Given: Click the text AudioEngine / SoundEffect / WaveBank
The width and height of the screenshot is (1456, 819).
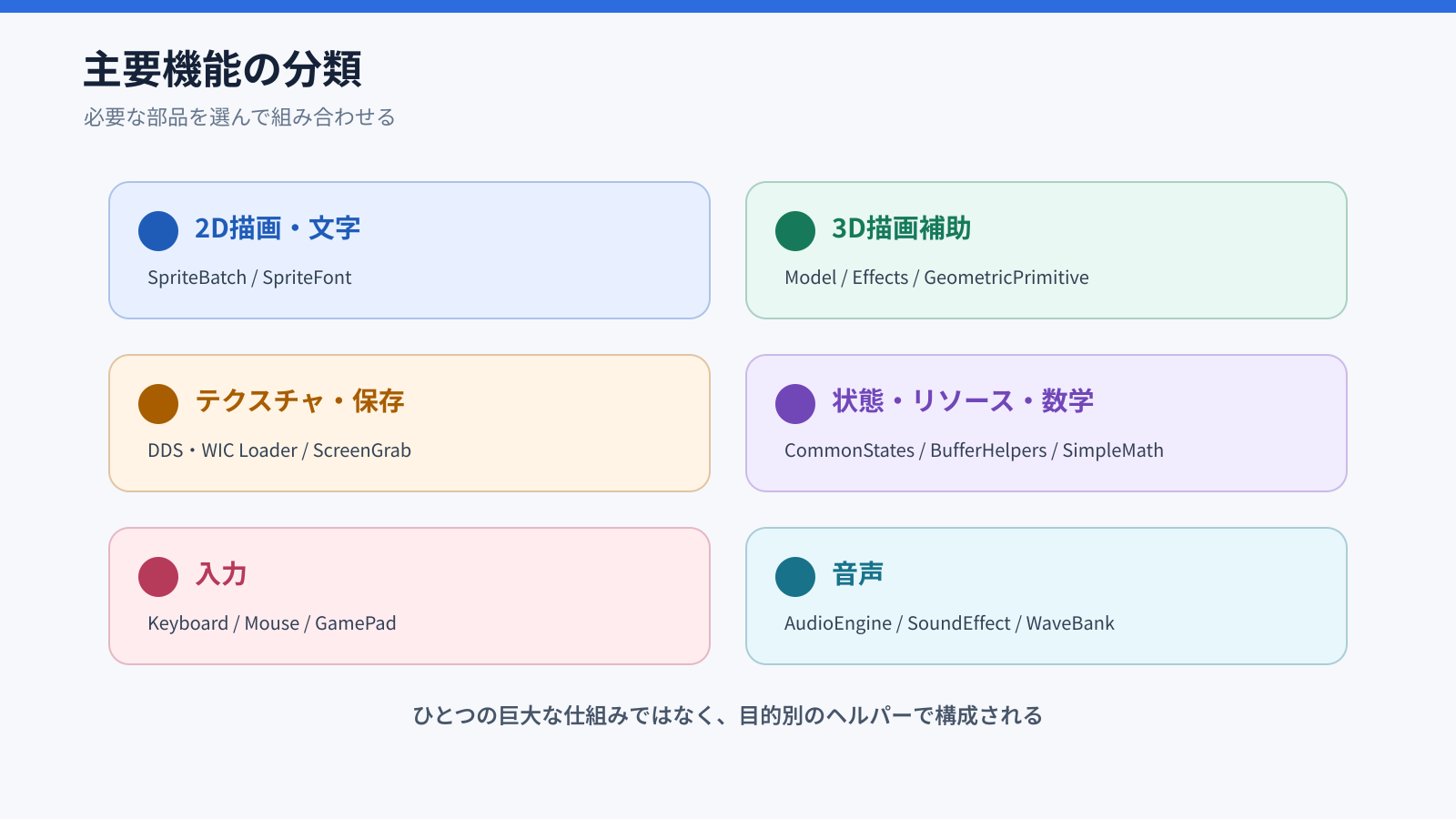Looking at the screenshot, I should tap(949, 623).
